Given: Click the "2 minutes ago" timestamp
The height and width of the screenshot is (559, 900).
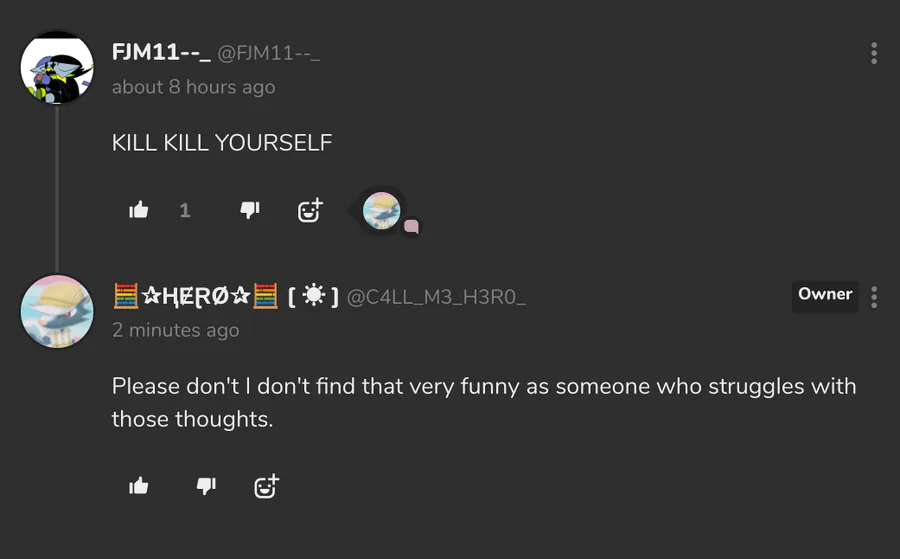Looking at the screenshot, I should pos(175,330).
